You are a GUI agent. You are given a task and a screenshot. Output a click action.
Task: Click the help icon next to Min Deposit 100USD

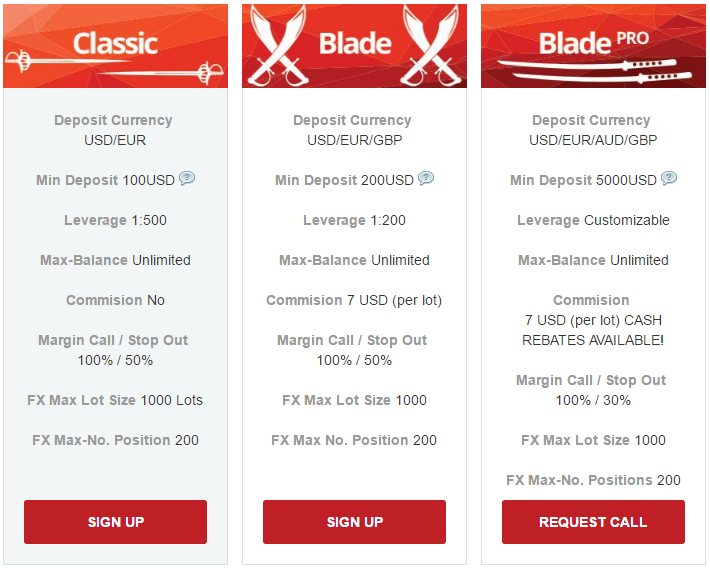187,178
